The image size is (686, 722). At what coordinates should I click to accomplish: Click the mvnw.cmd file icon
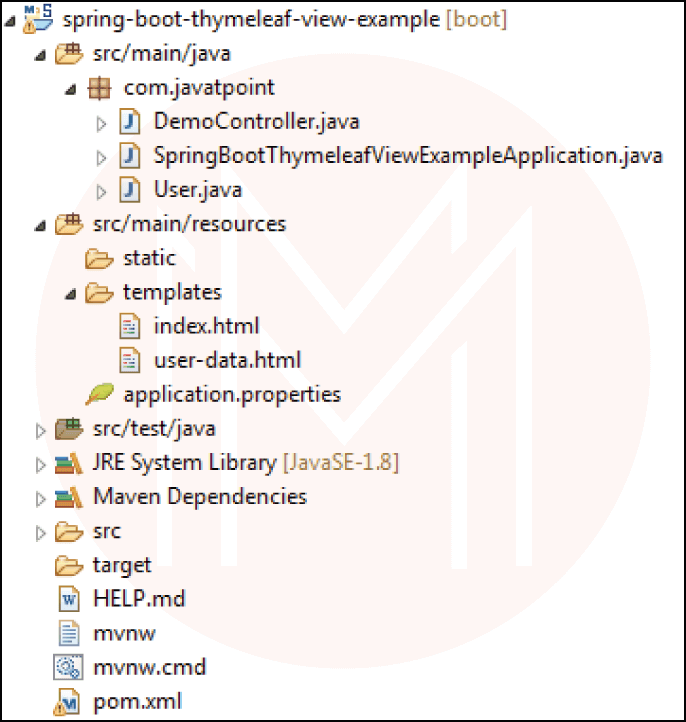click(68, 667)
